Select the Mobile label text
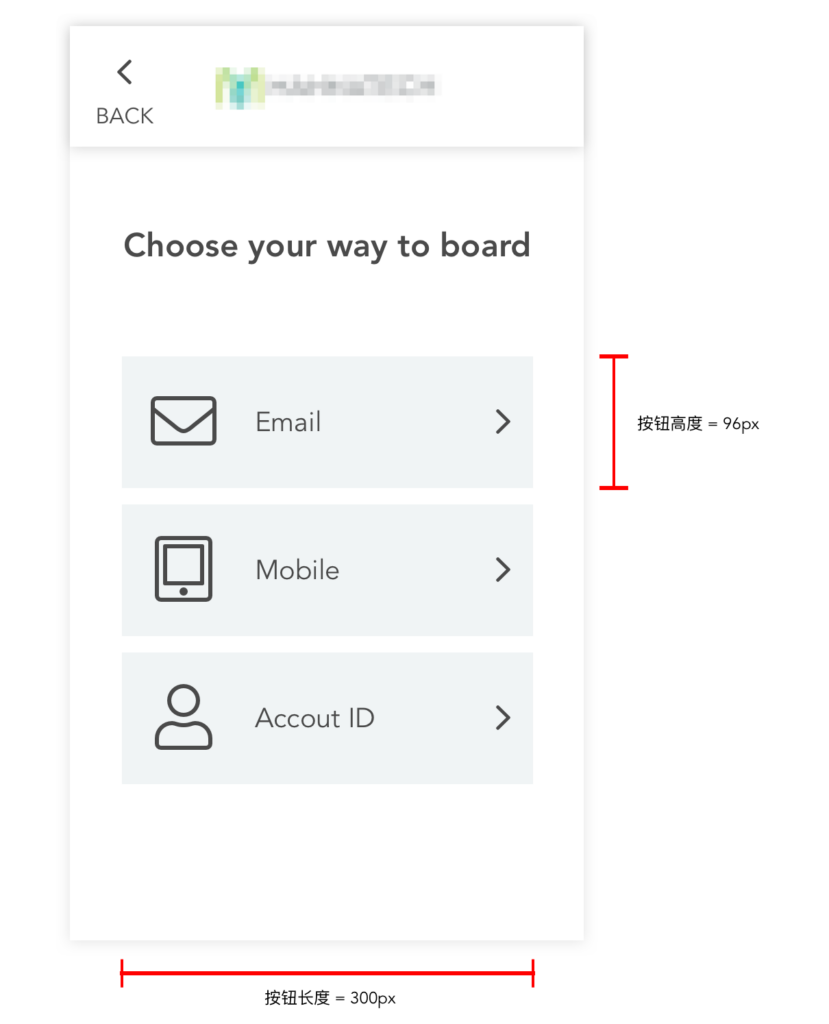829x1024 pixels. [x=297, y=570]
